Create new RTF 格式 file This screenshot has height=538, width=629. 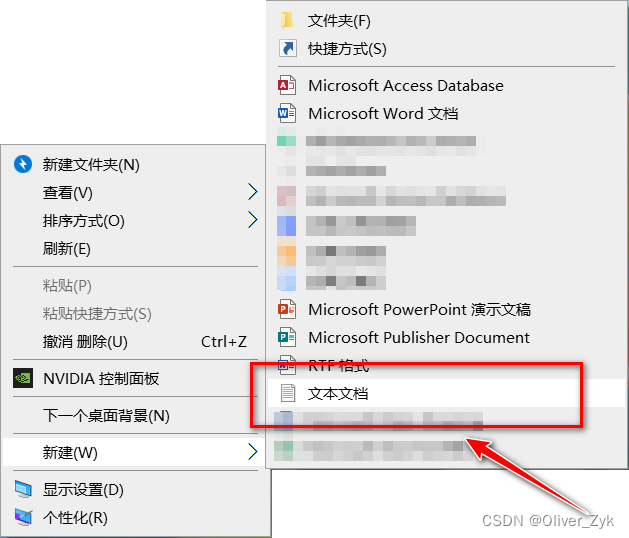click(x=446, y=365)
